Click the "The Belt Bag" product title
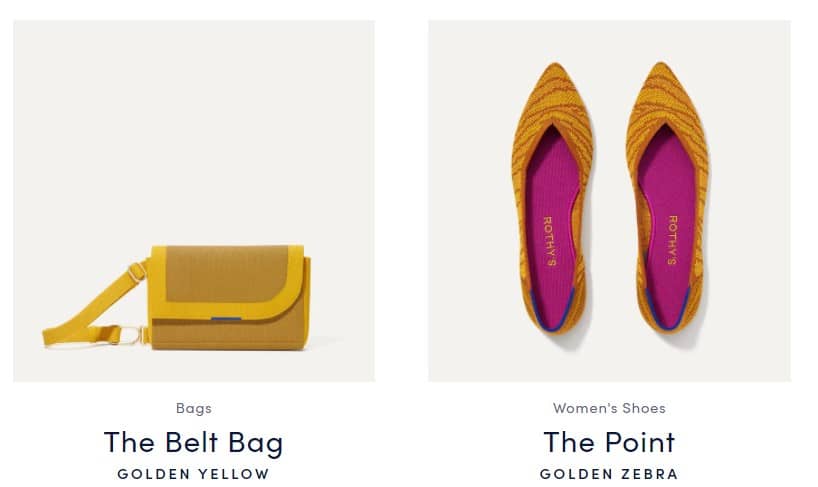The height and width of the screenshot is (487, 818). pos(193,442)
